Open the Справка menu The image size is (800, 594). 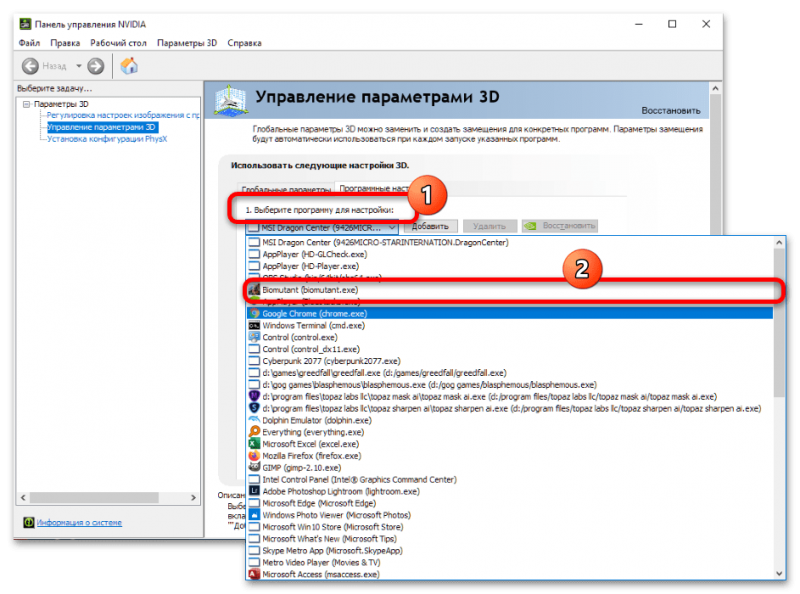[x=244, y=43]
